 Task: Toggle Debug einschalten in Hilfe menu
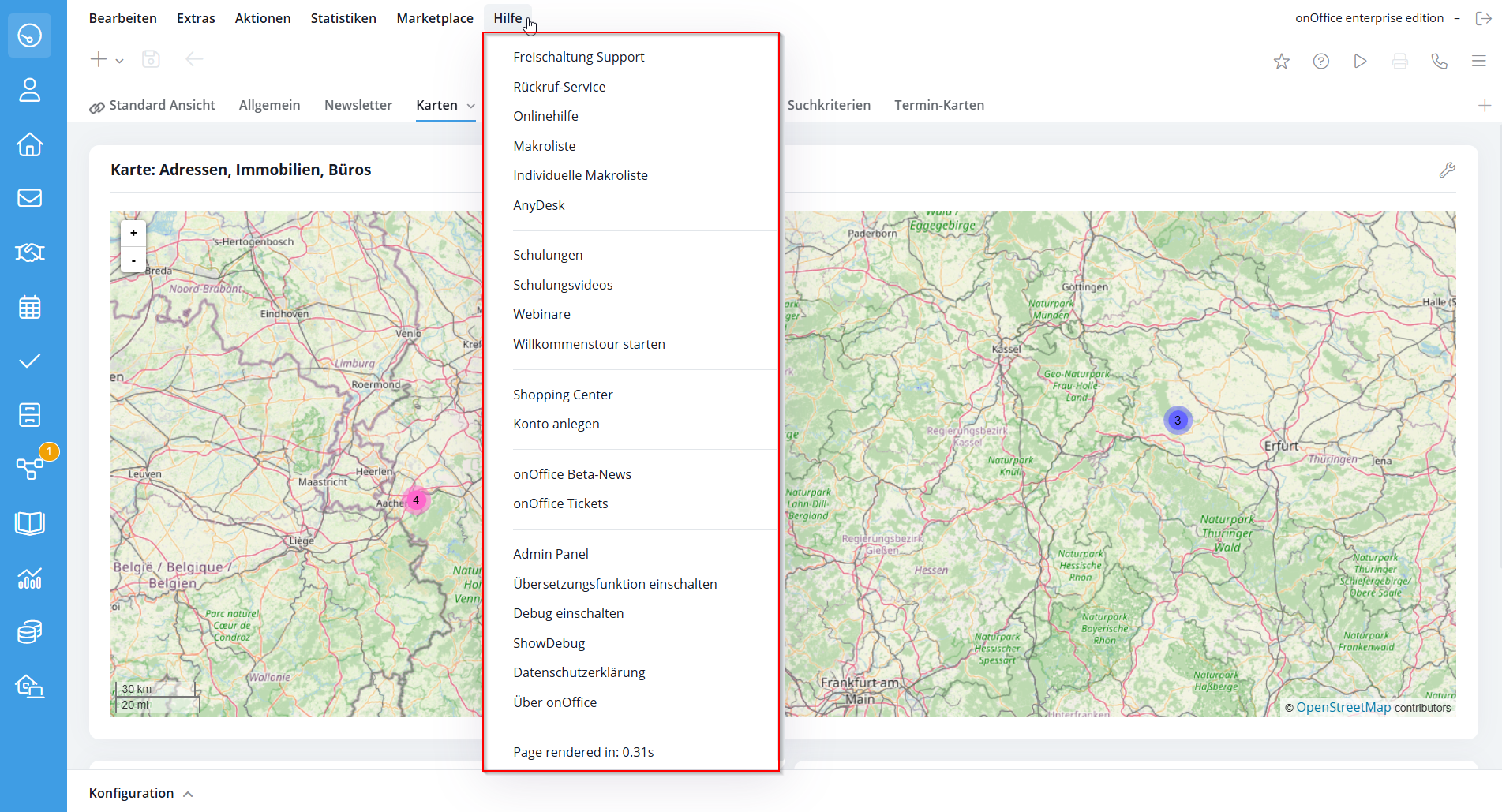(x=567, y=613)
